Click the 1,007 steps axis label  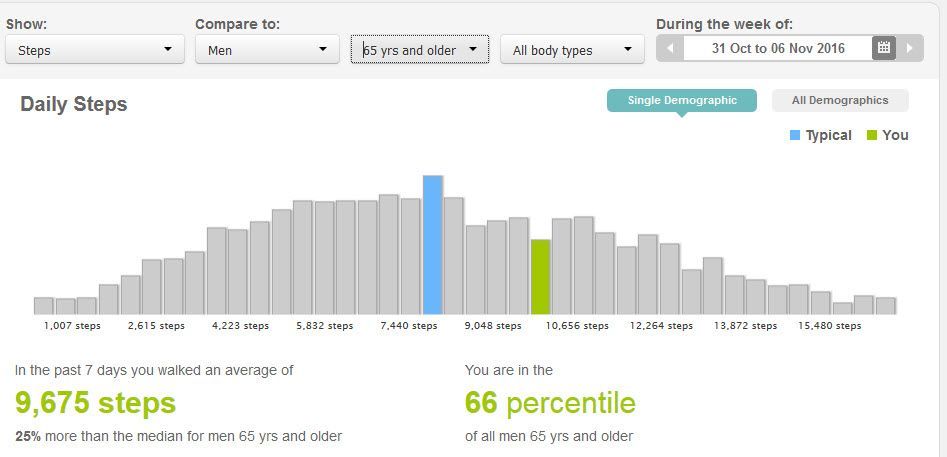tap(72, 326)
